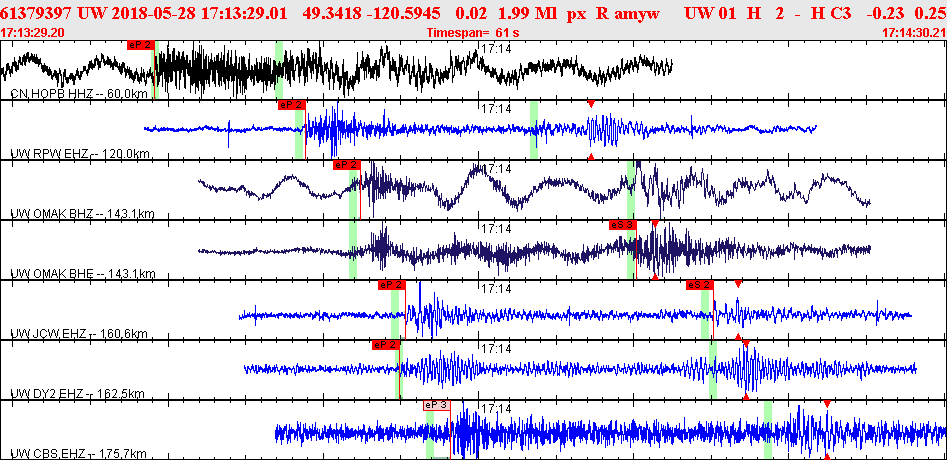Click the station label UW CBS EHZ 175.7km
The image size is (947, 460).
(x=79, y=454)
